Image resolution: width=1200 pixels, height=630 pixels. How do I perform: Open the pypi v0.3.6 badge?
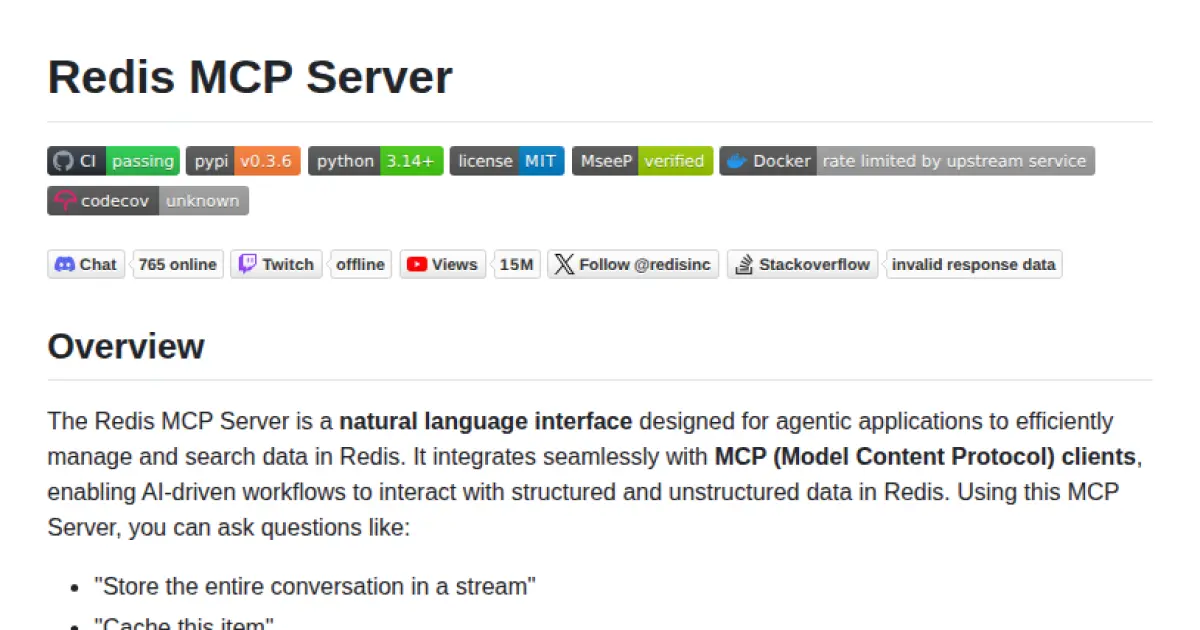pos(243,160)
